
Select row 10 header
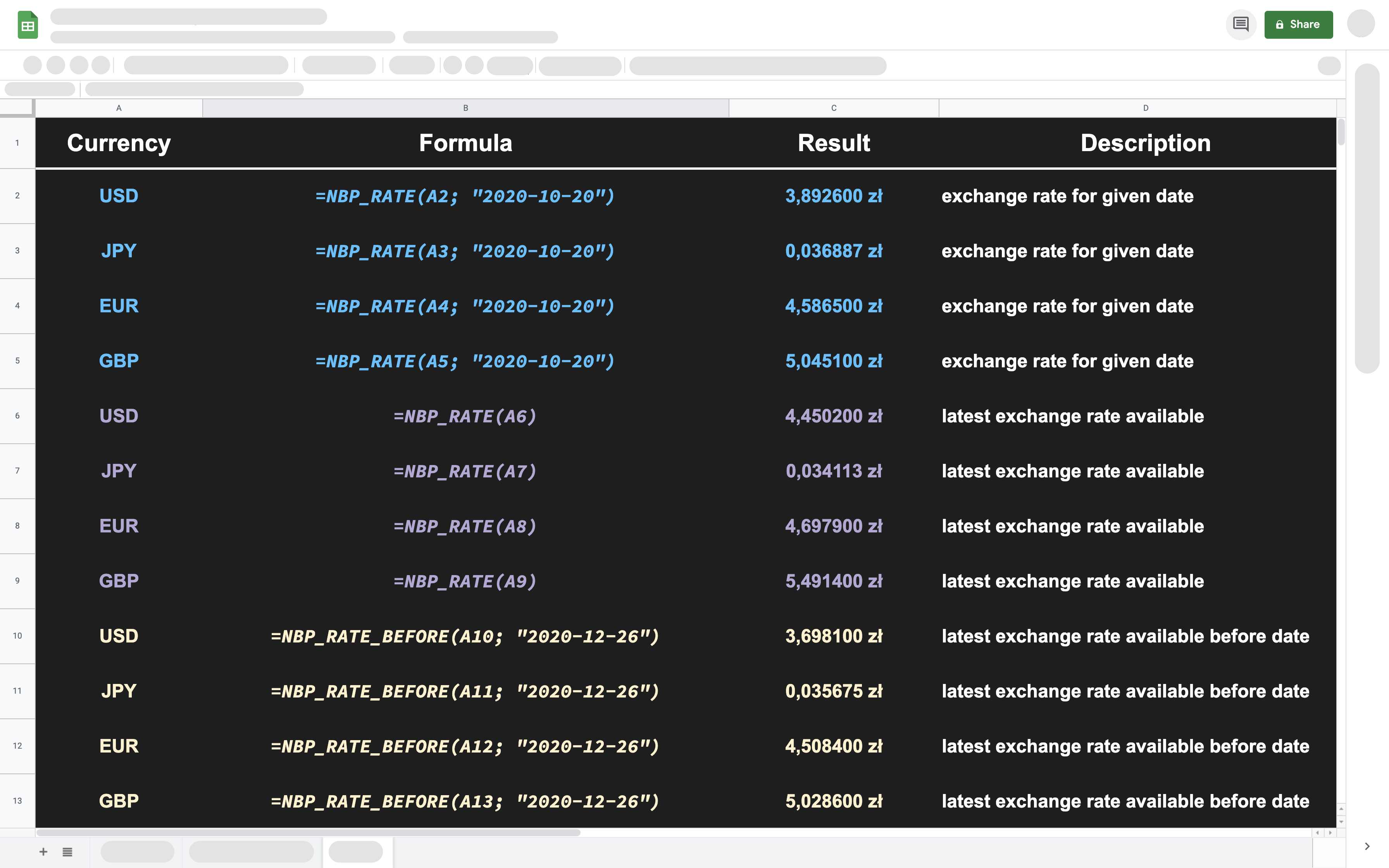17,636
